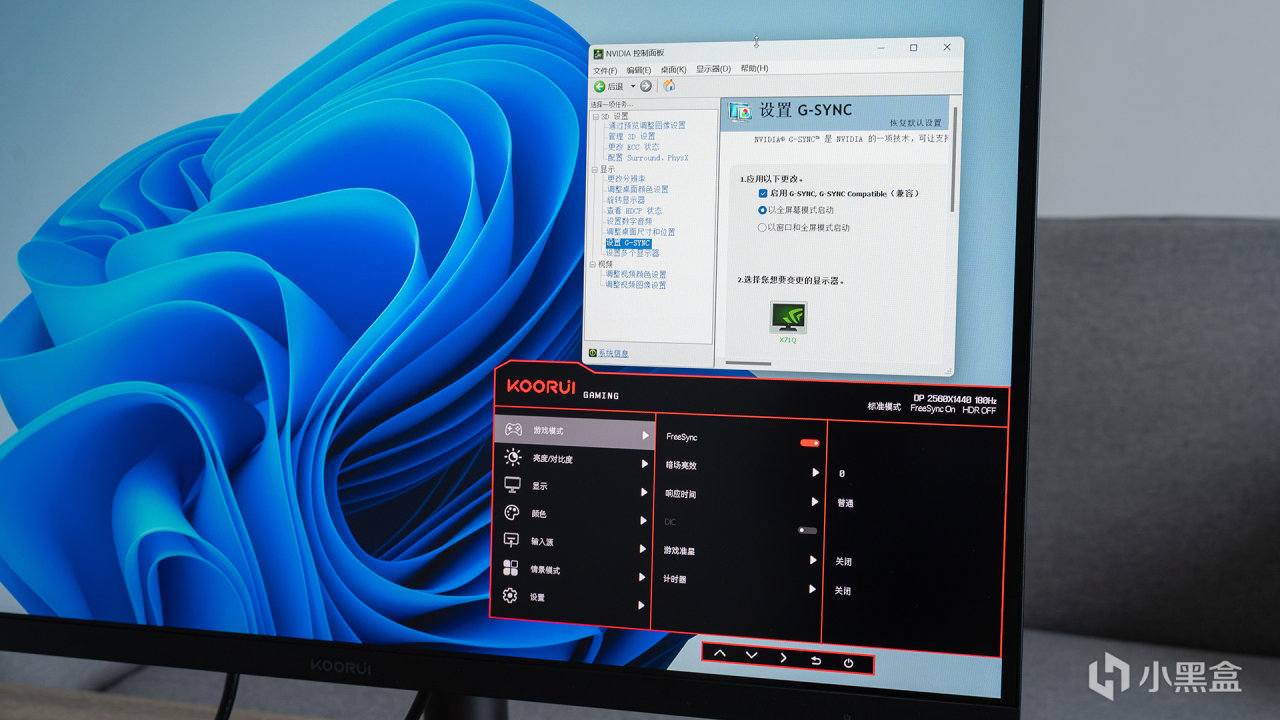1280x720 pixels.
Task: Click the OSD power icon
Action: [848, 662]
